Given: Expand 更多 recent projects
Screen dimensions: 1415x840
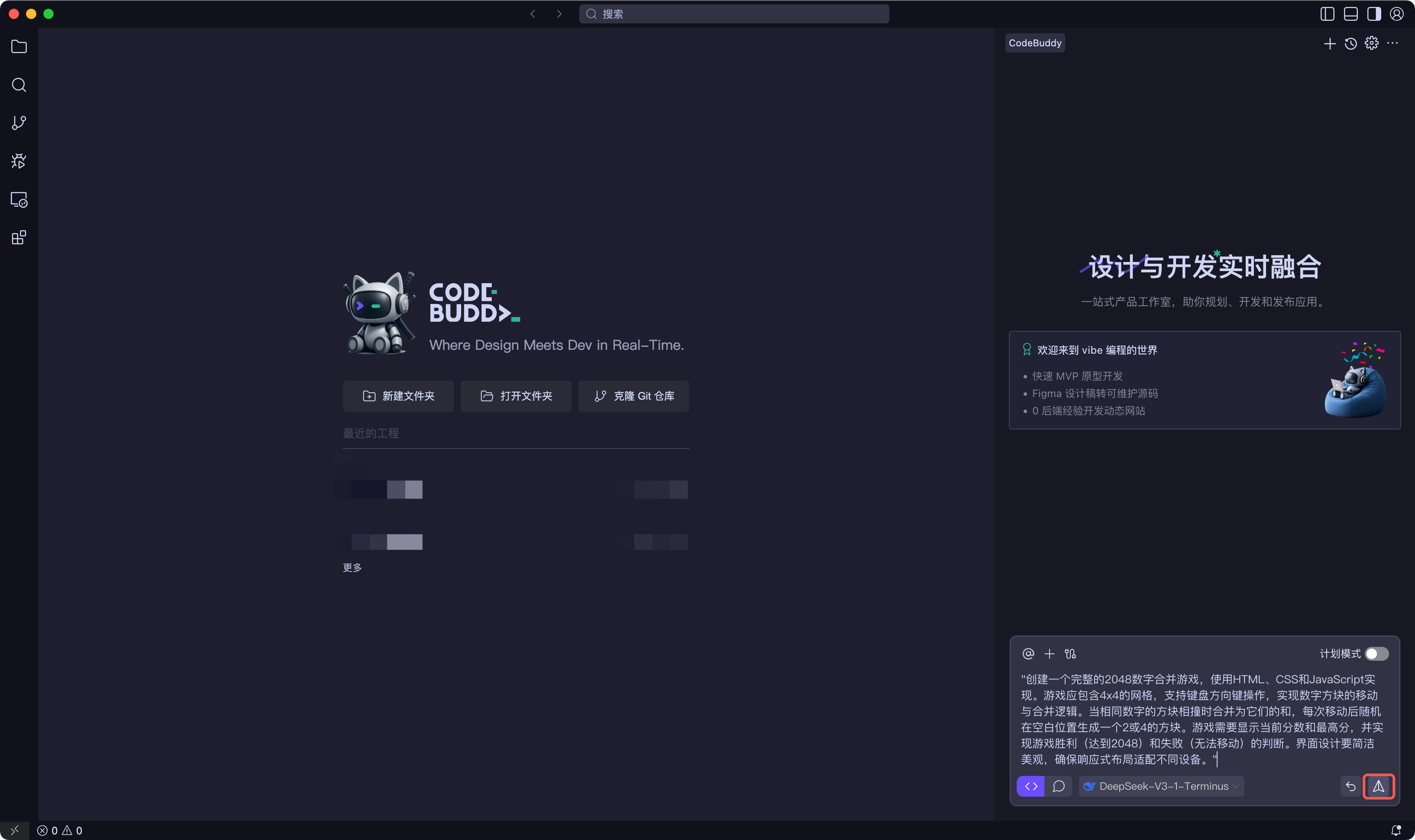Looking at the screenshot, I should point(352,567).
